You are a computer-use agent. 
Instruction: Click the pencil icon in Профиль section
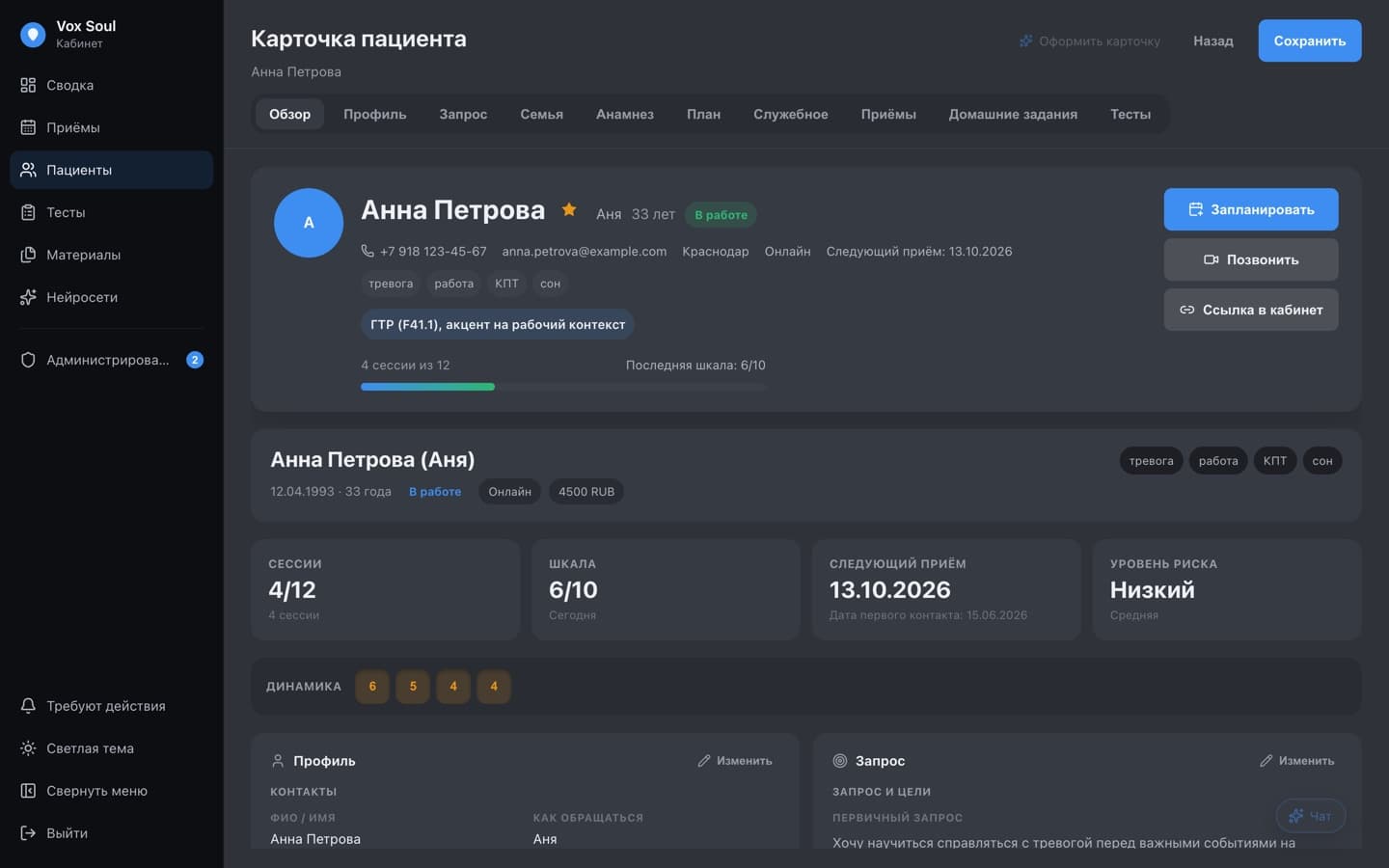point(704,761)
